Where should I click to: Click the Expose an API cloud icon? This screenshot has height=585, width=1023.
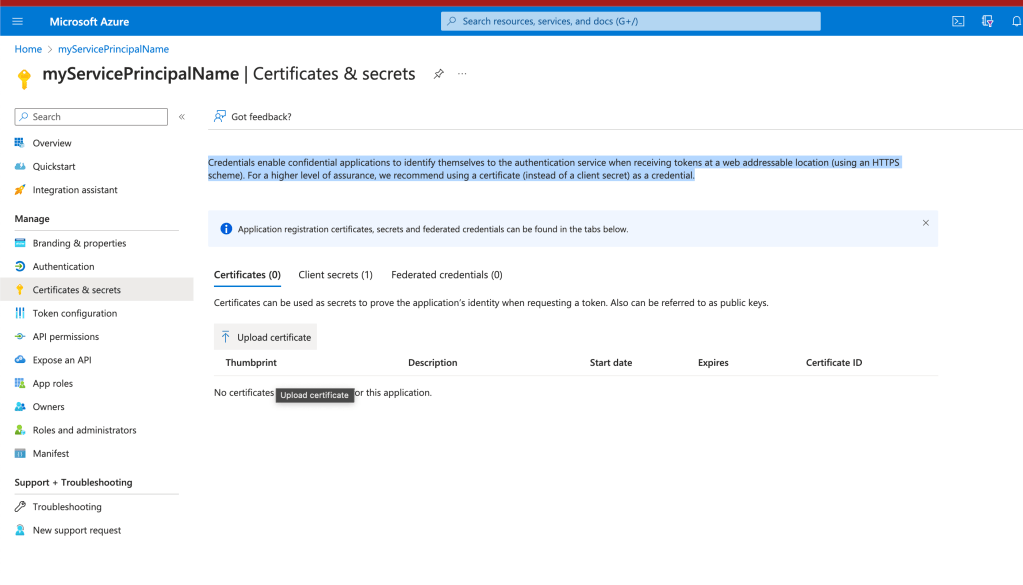click(x=20, y=359)
